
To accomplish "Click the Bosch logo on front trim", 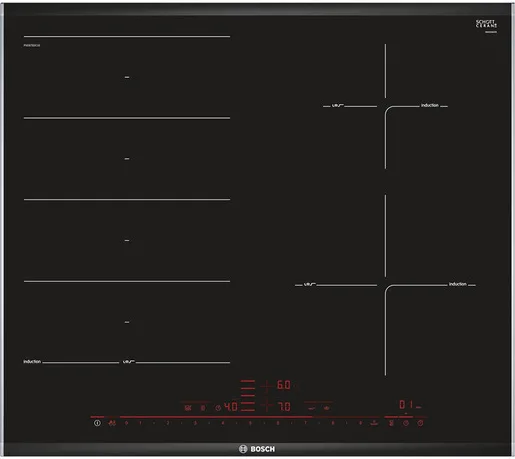I will click(x=257, y=449).
